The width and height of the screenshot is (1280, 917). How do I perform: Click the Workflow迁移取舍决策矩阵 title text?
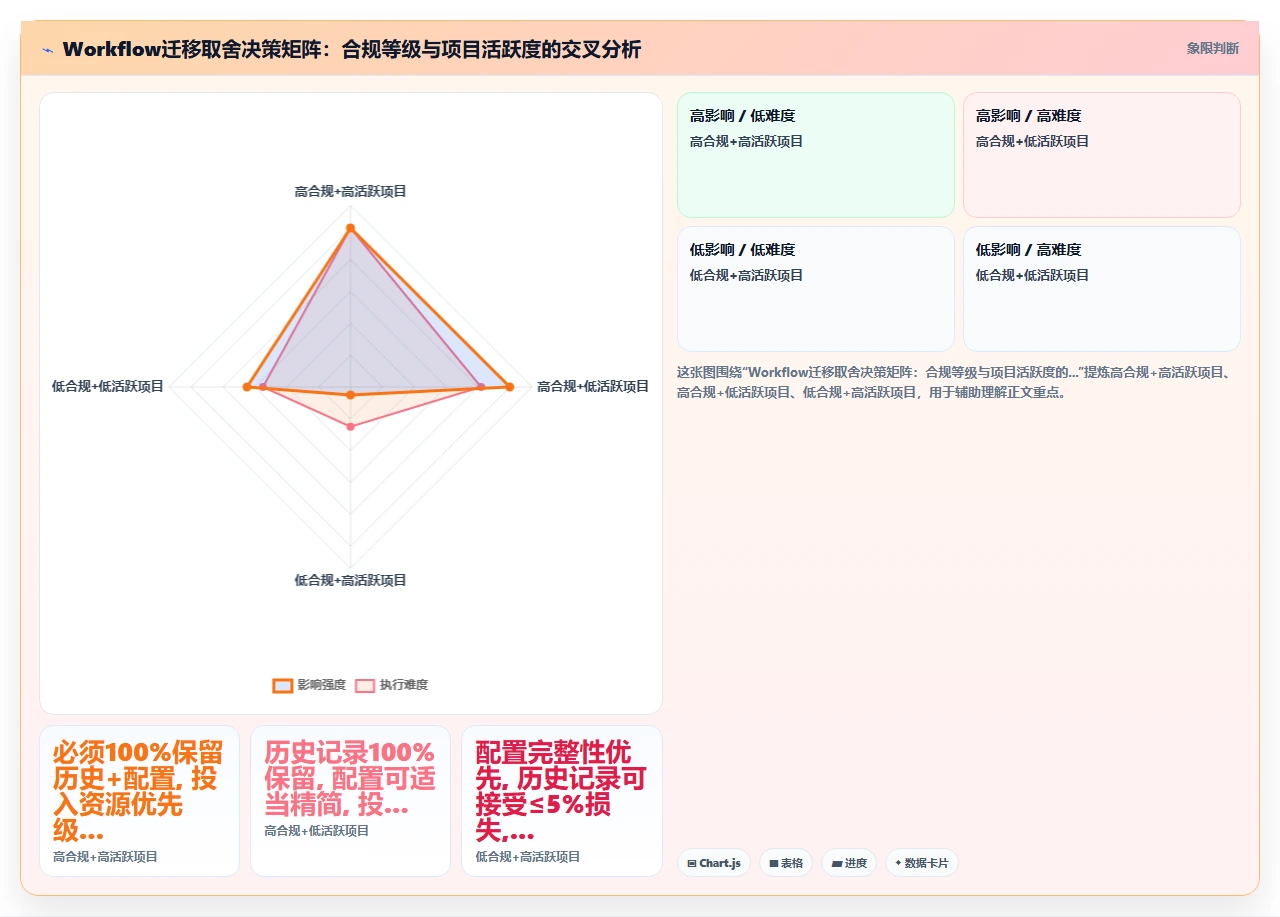click(351, 49)
